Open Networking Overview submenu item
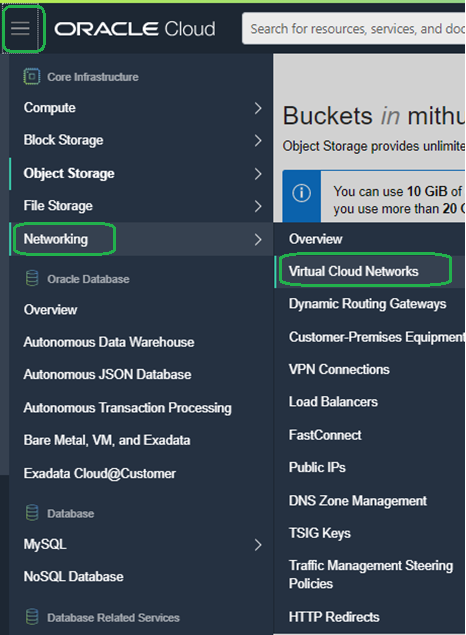This screenshot has width=466, height=635. tap(316, 239)
